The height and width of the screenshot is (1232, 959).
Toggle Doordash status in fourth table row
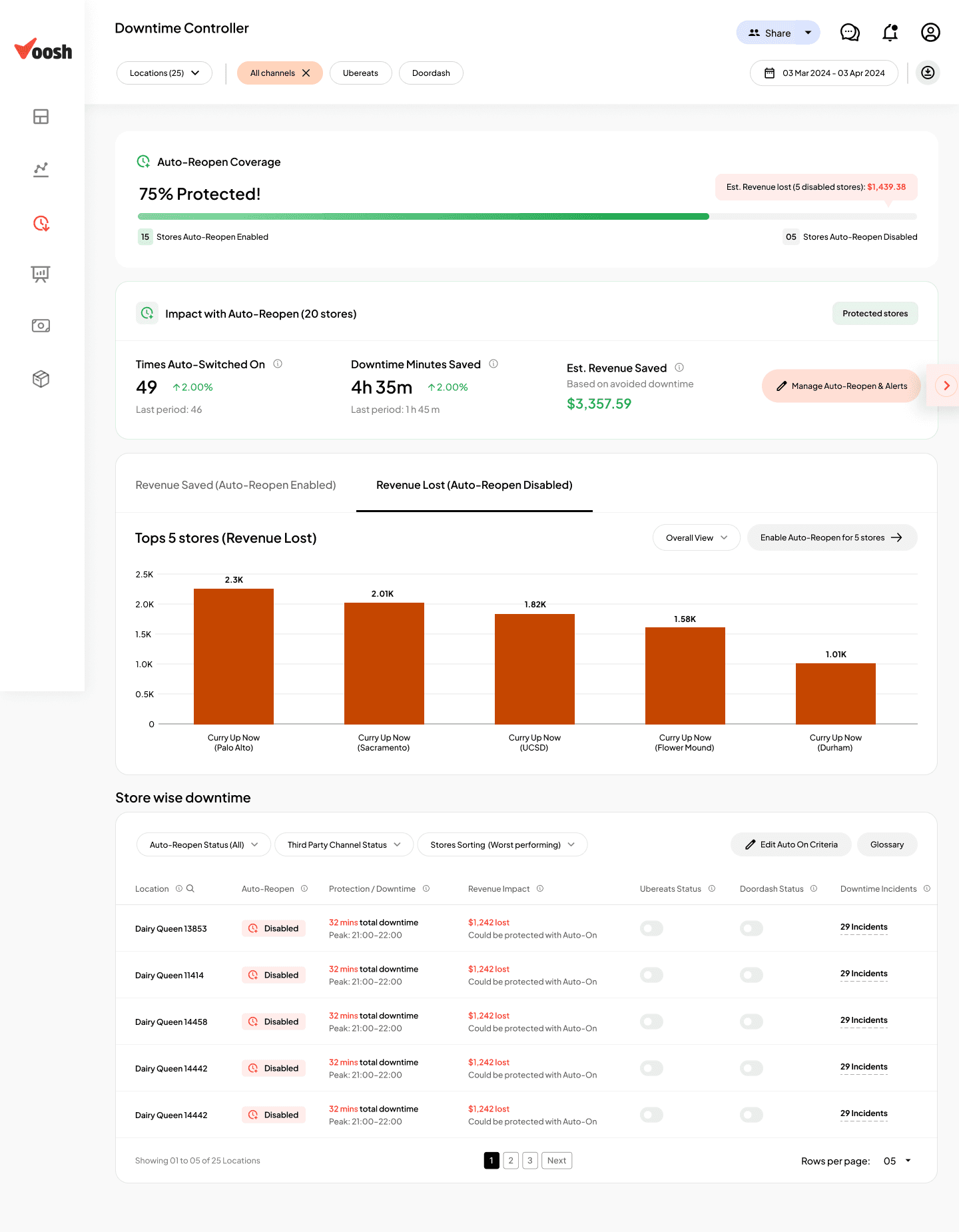[751, 1068]
